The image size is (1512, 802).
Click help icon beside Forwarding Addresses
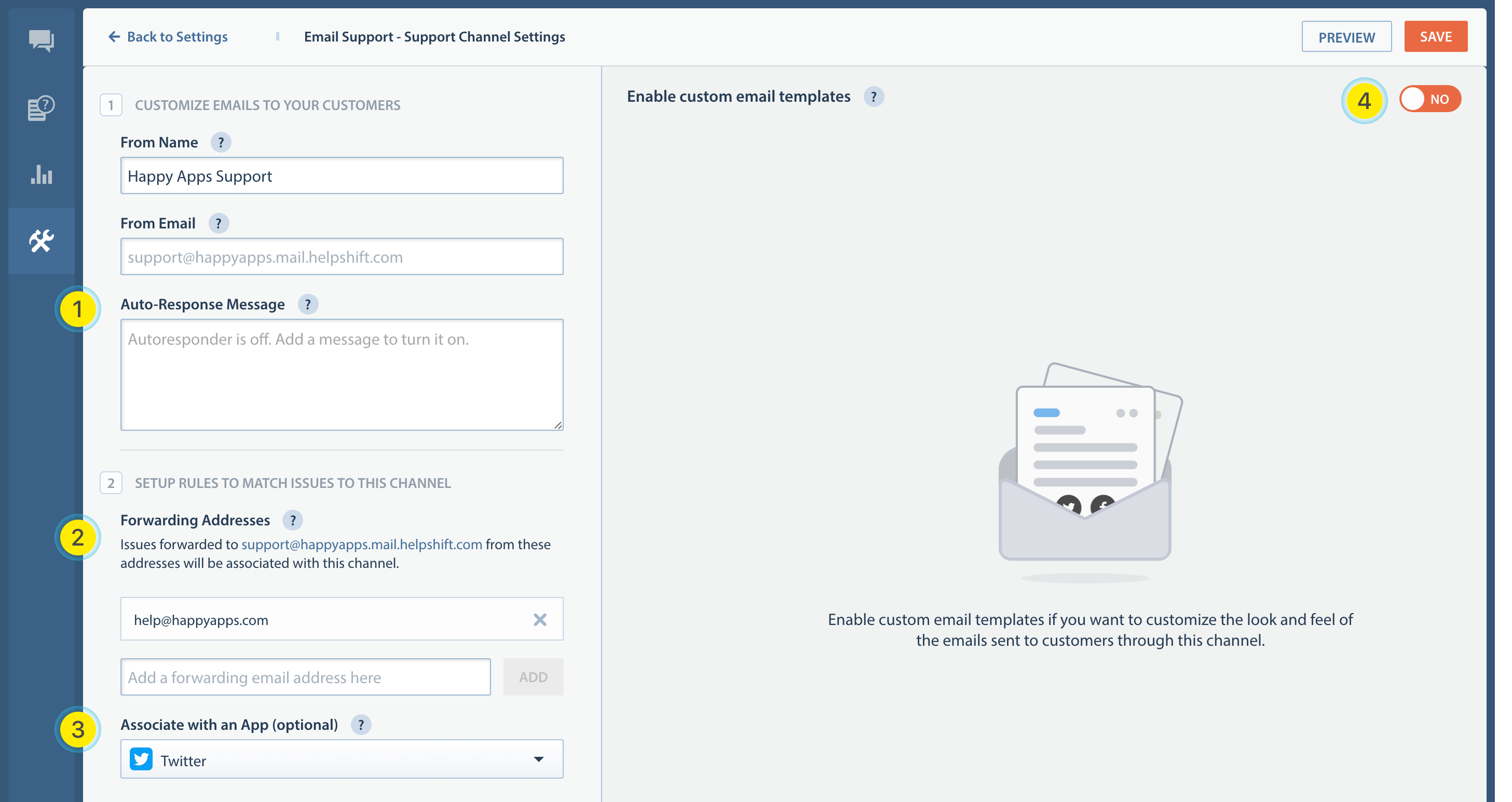(292, 520)
